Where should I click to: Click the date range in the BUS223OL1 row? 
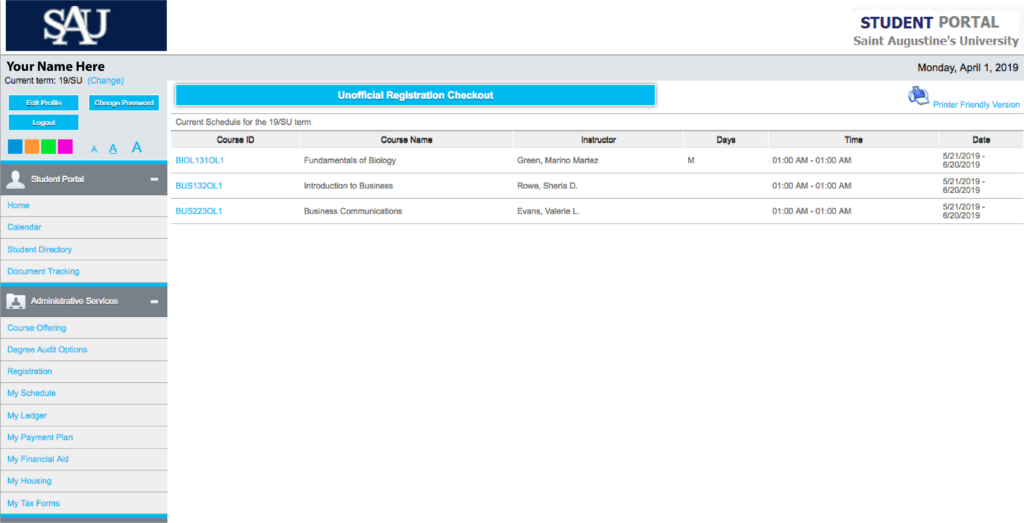pyautogui.click(x=964, y=211)
